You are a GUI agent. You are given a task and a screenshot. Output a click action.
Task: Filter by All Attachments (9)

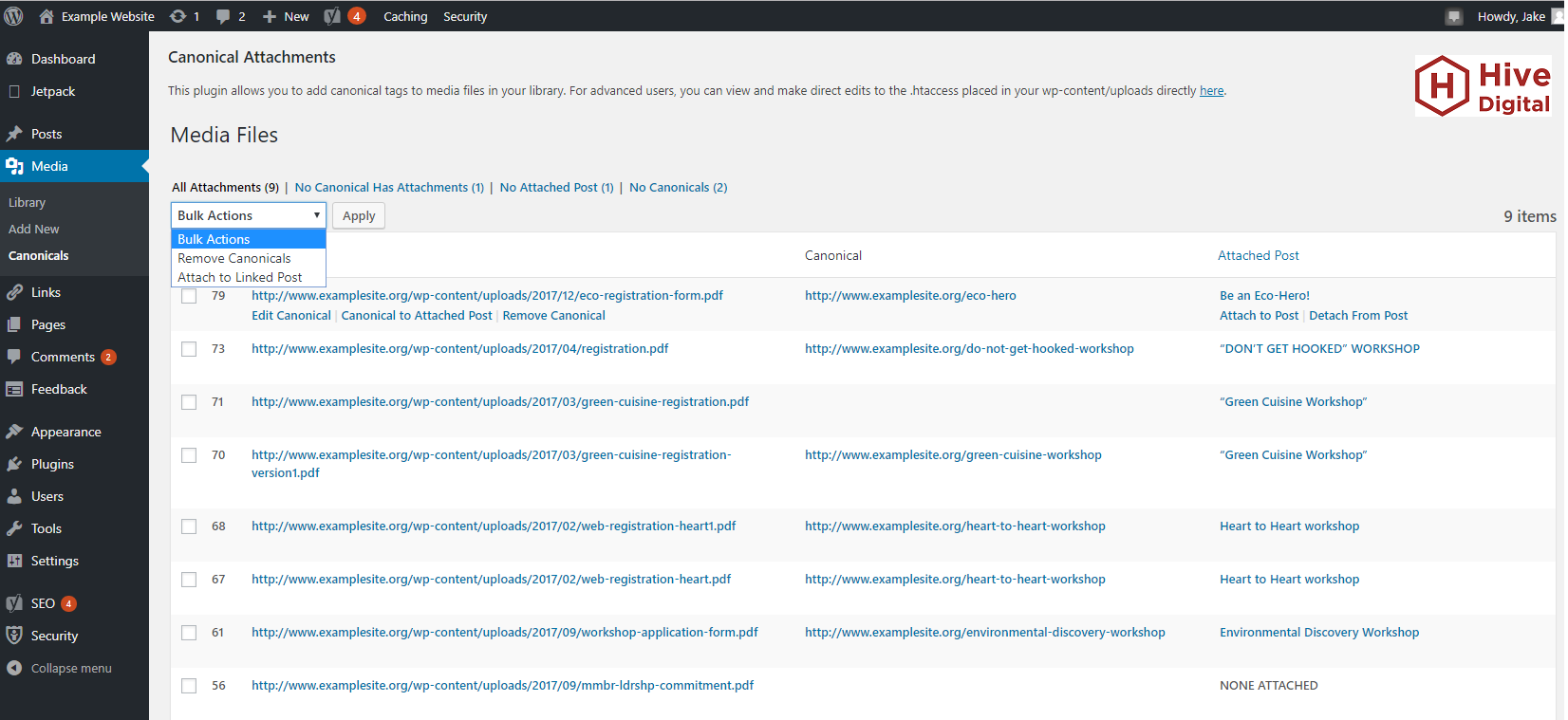(x=225, y=187)
